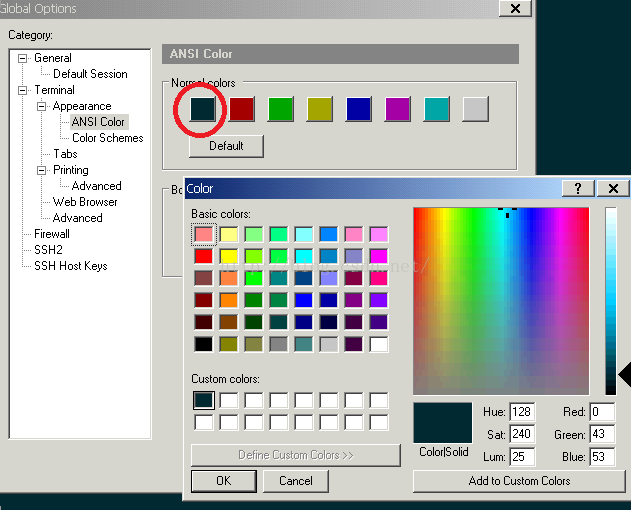Click the Printing tree label
Viewport: 631px width, 510px height.
[x=70, y=170]
